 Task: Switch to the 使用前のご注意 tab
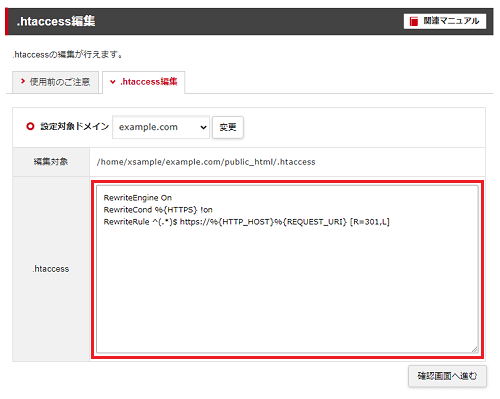[55, 82]
